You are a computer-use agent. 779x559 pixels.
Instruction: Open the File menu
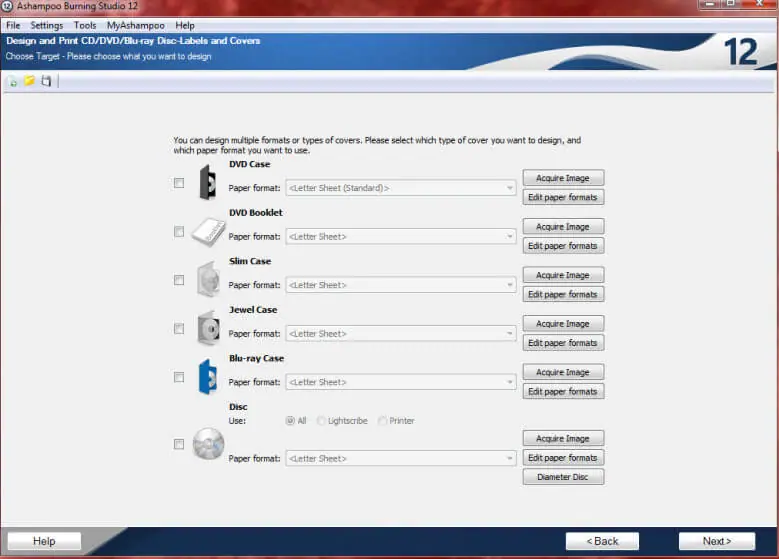(13, 25)
